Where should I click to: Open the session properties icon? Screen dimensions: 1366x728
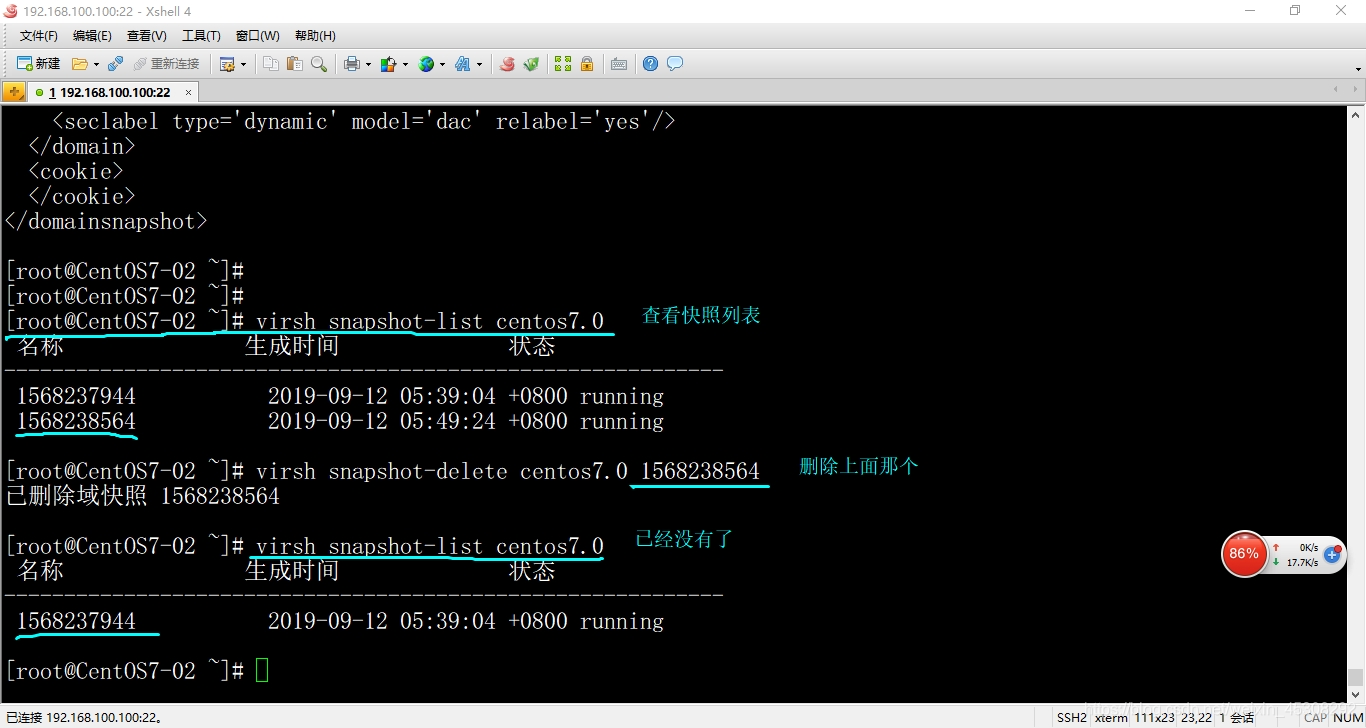(x=227, y=64)
